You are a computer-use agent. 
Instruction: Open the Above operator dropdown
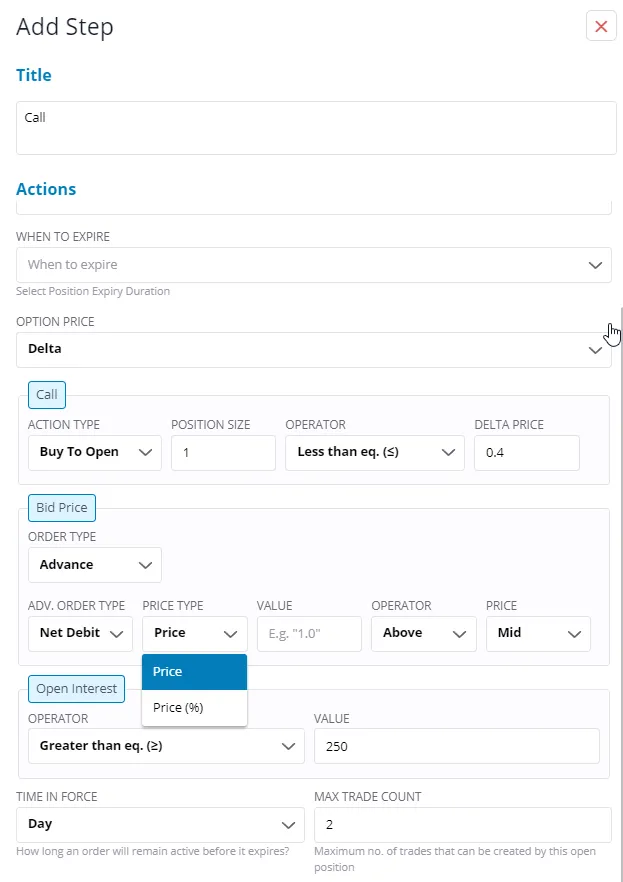pos(423,633)
